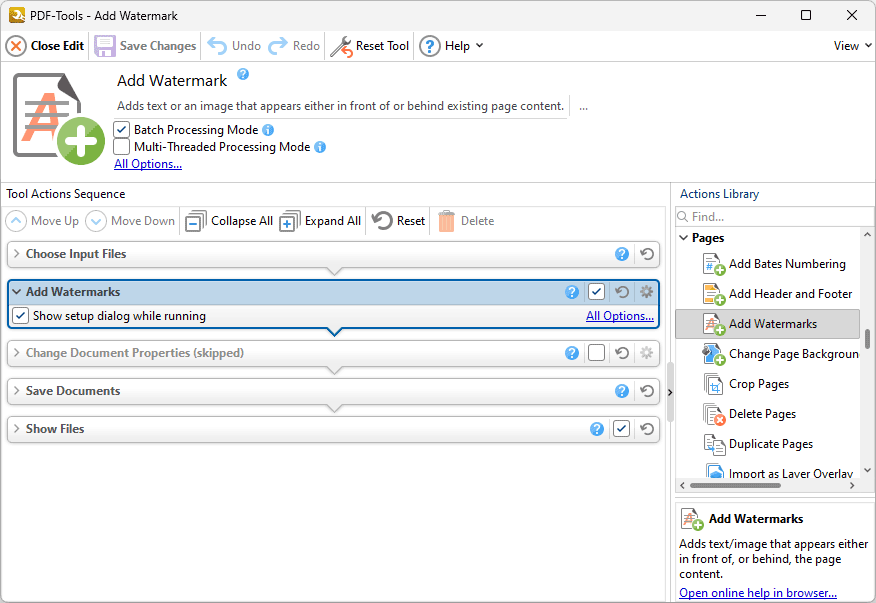Image resolution: width=876 pixels, height=603 pixels.
Task: Toggle Batch Processing Mode checkbox
Action: [121, 130]
